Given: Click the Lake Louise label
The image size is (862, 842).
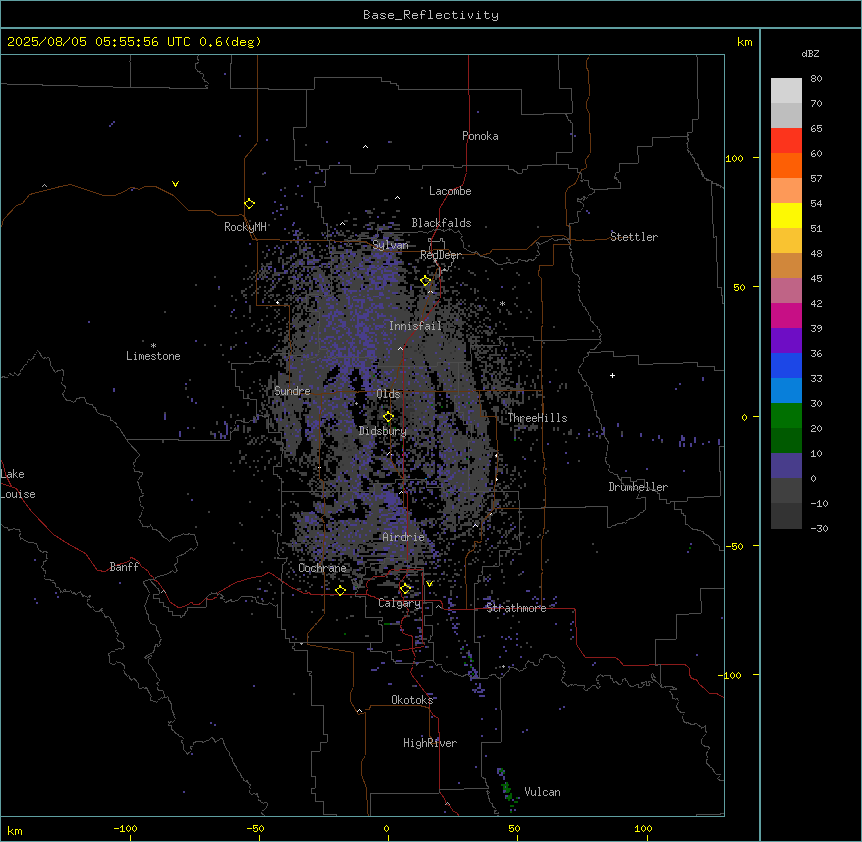Looking at the screenshot, I should pyautogui.click(x=18, y=484).
